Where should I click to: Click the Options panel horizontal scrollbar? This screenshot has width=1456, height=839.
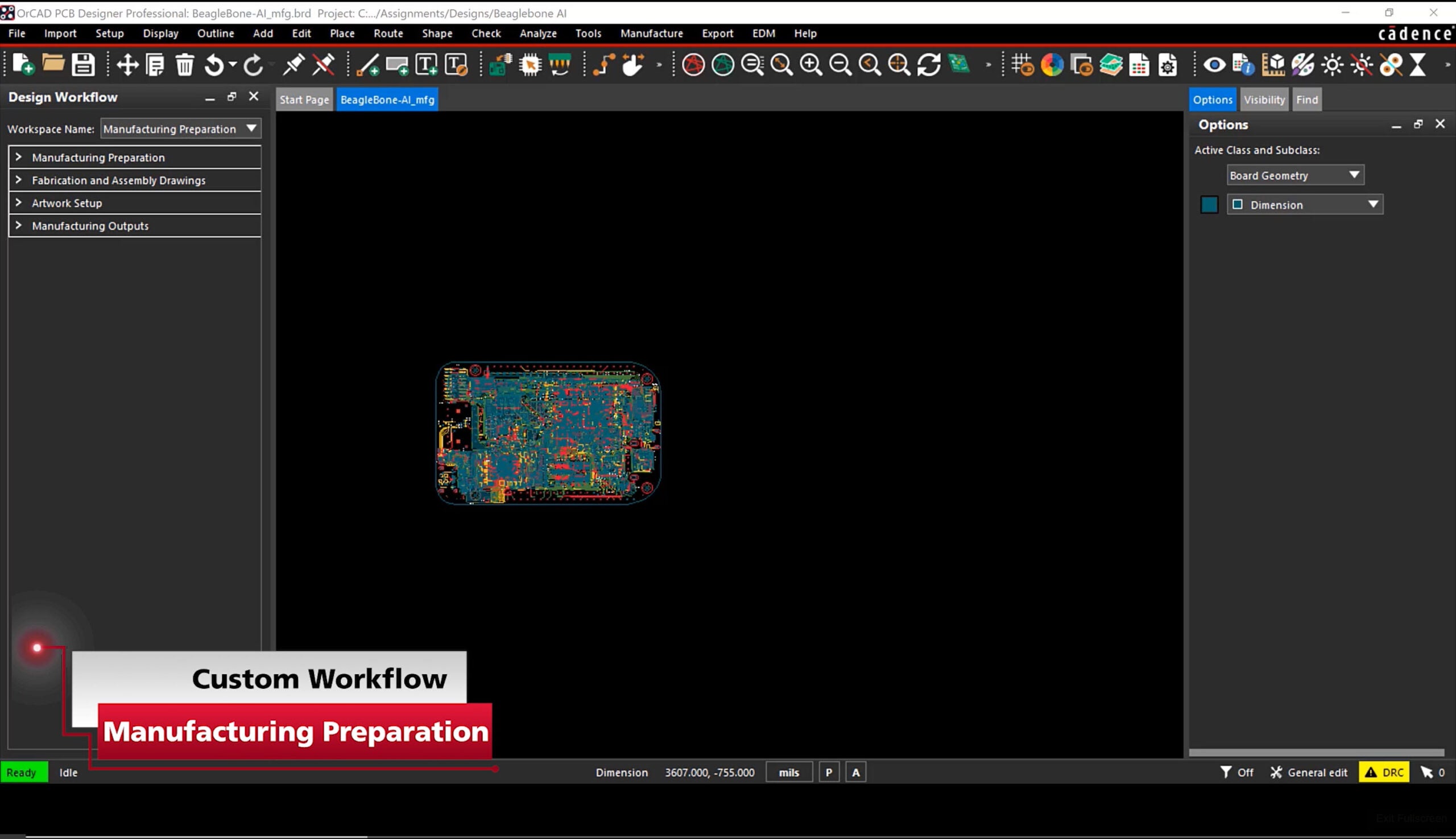(1317, 752)
